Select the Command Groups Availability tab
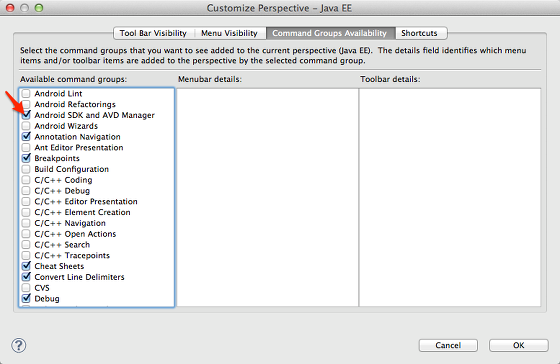 pos(330,33)
